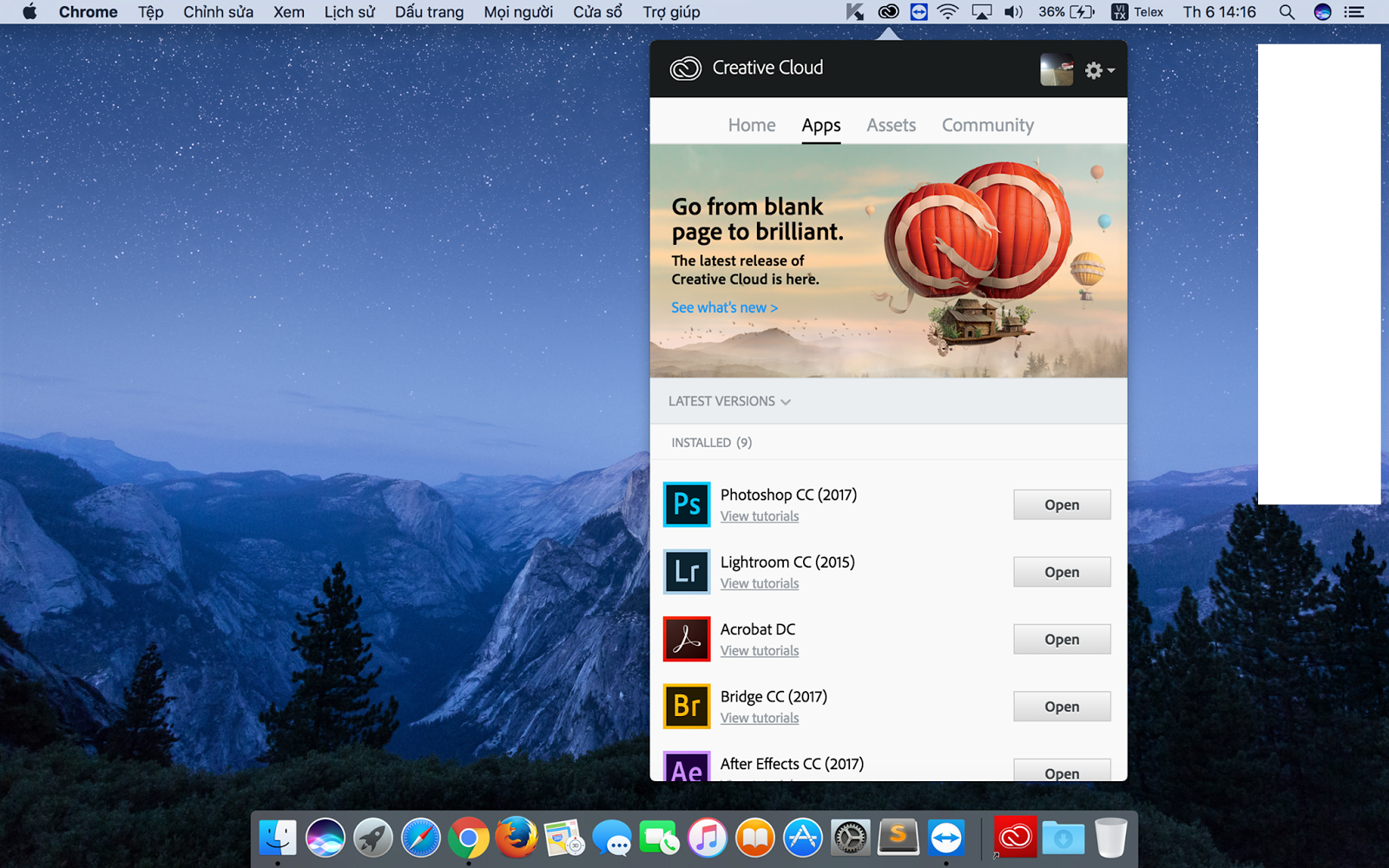Launch Sublime Text from the dock
This screenshot has height=868, width=1389.
tap(899, 838)
